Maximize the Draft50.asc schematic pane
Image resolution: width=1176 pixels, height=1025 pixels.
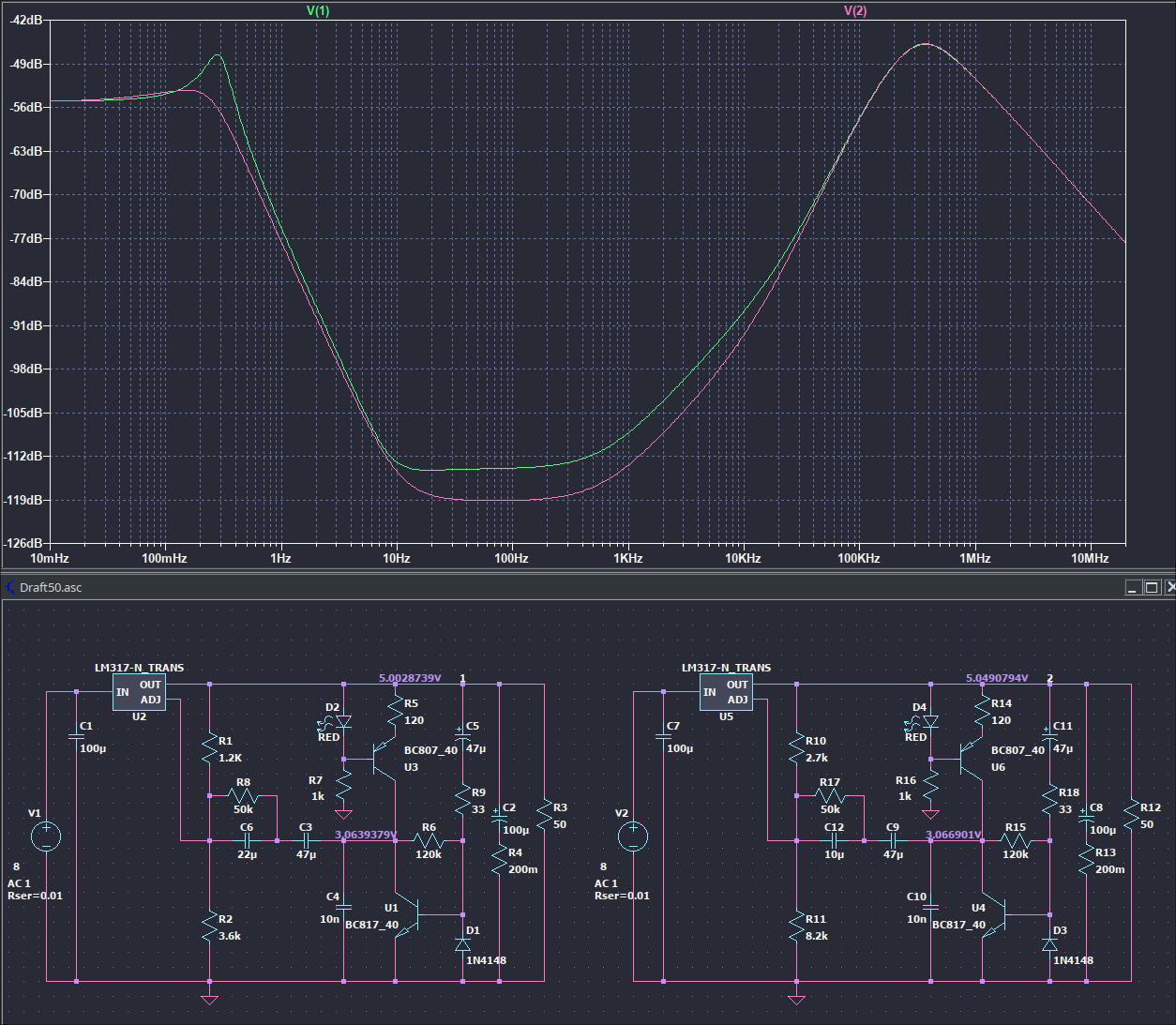click(1153, 587)
